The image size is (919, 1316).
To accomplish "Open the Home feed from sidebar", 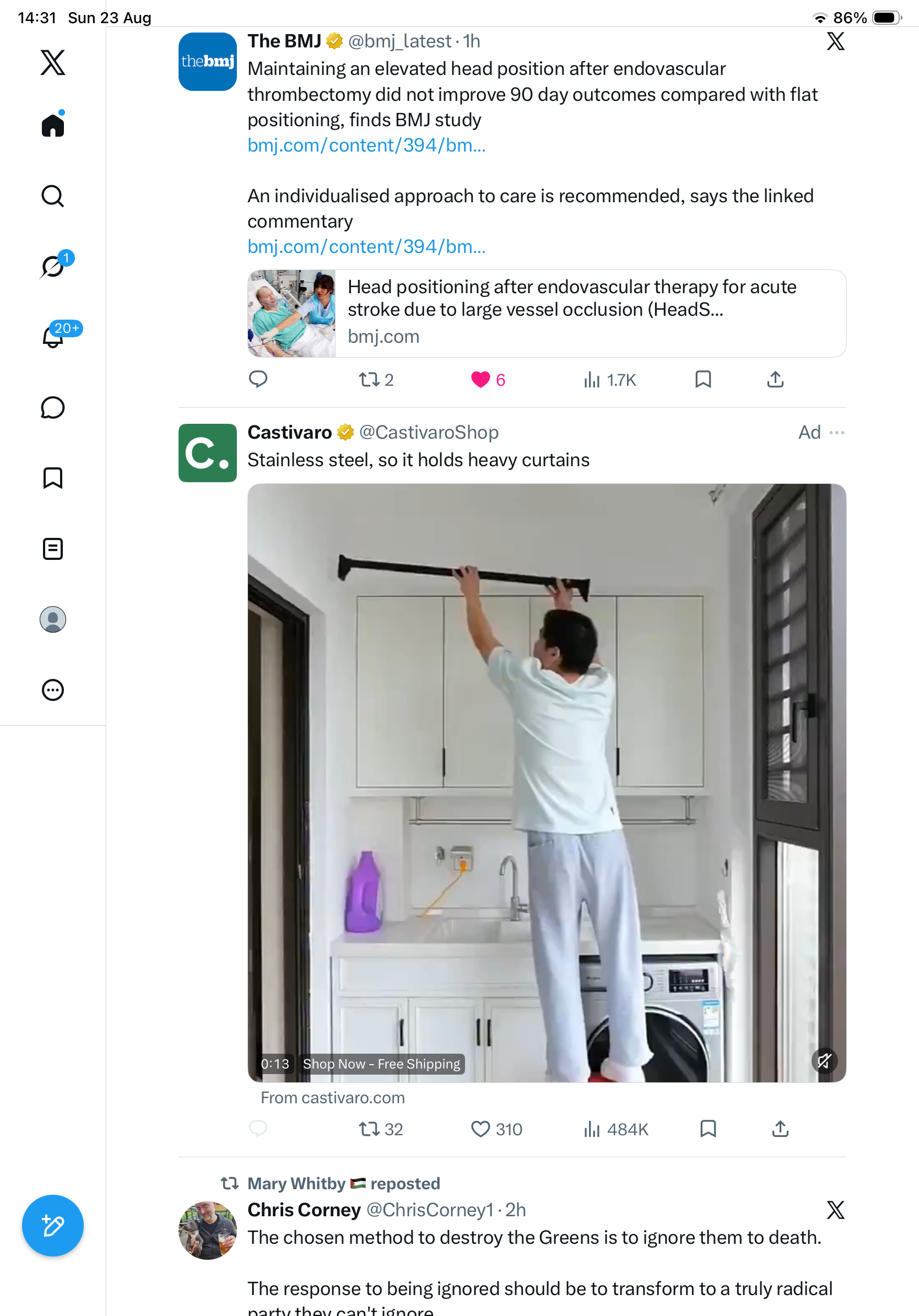I will click(x=53, y=125).
